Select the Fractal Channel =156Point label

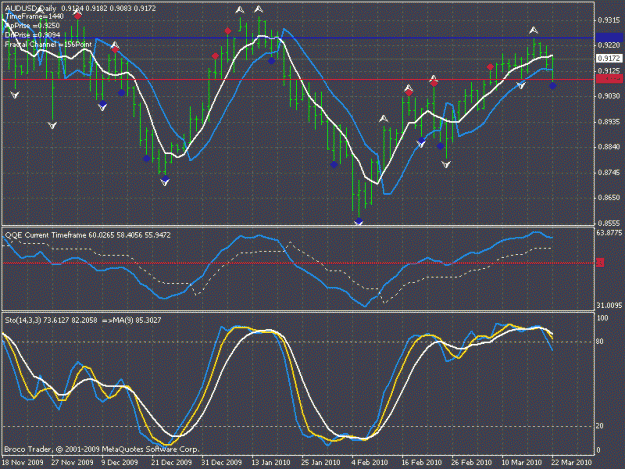[48, 45]
